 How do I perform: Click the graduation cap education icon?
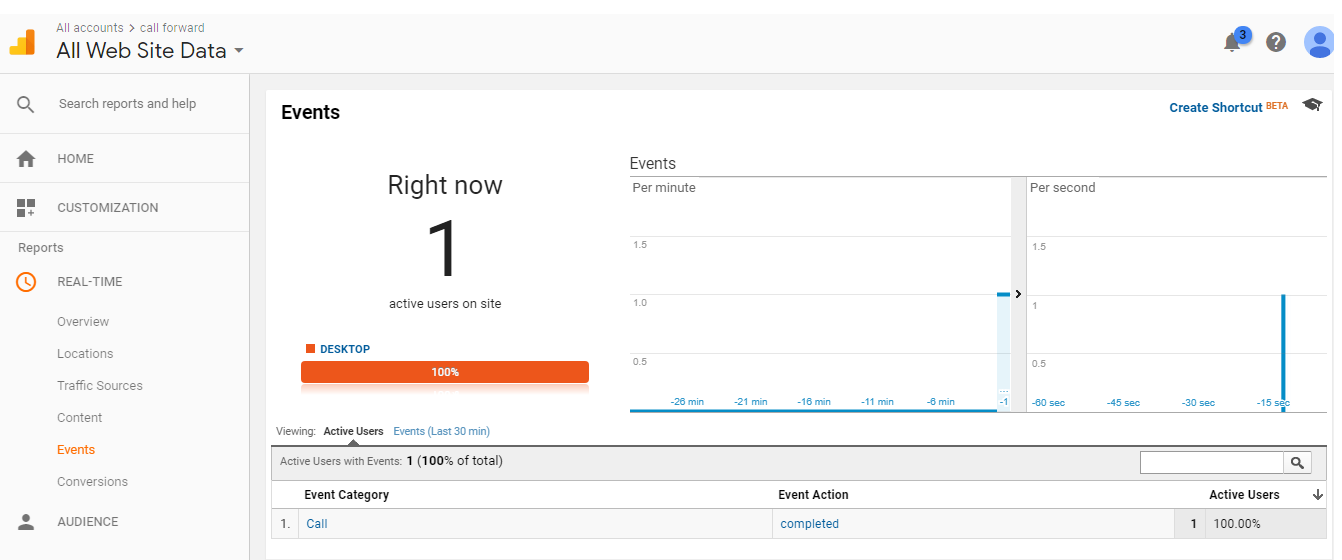(1312, 105)
